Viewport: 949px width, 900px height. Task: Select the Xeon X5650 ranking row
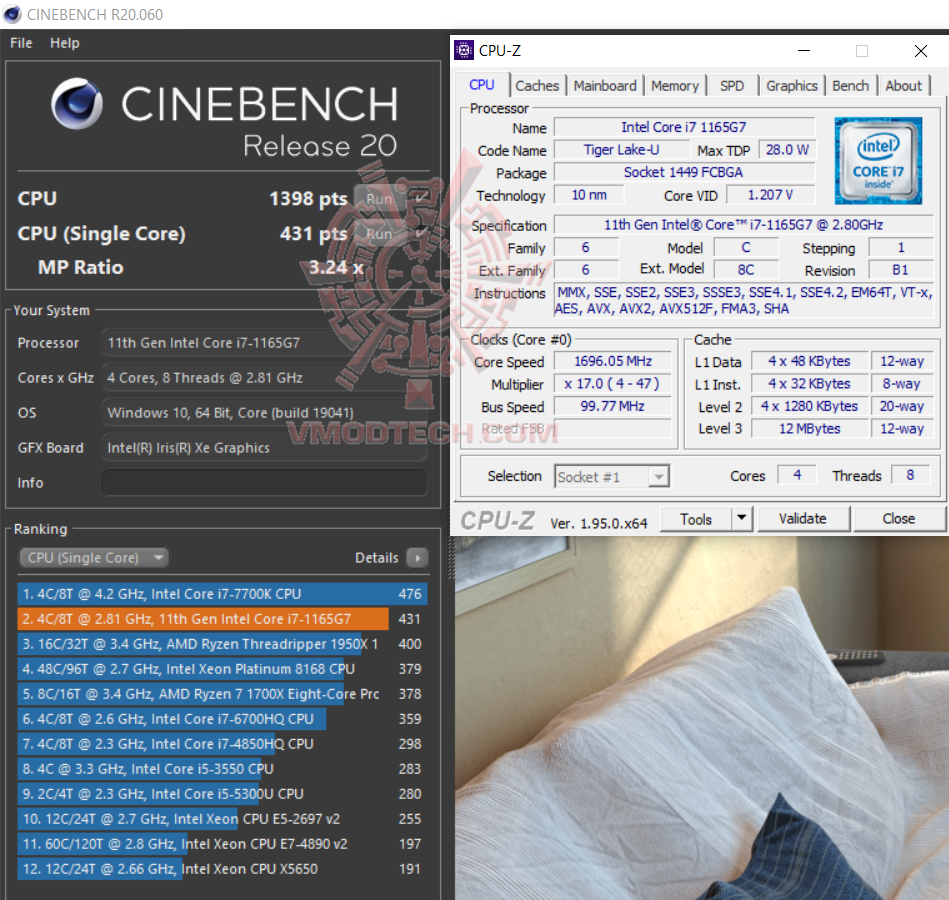click(x=222, y=869)
